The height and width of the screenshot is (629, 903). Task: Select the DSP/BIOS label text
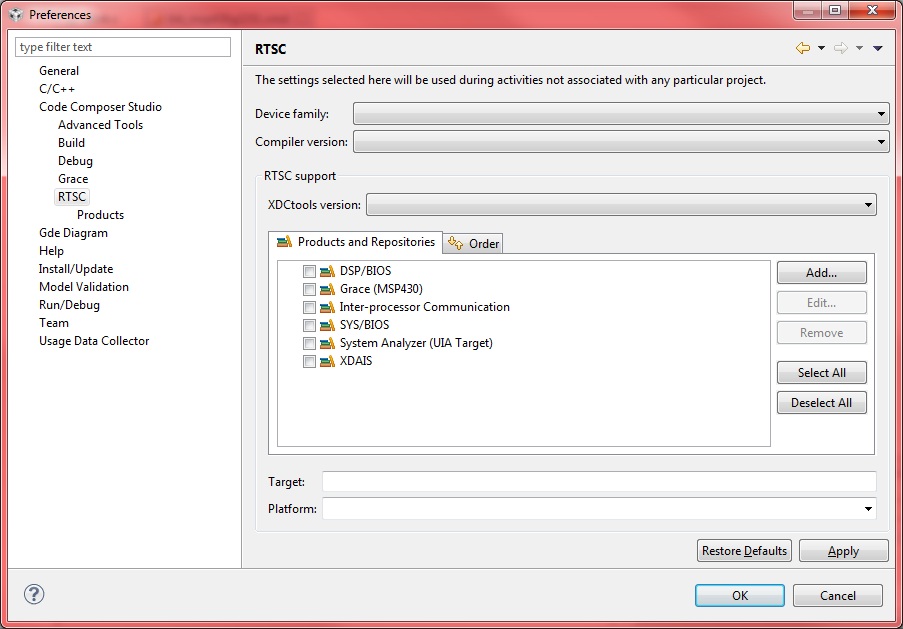[x=365, y=271]
